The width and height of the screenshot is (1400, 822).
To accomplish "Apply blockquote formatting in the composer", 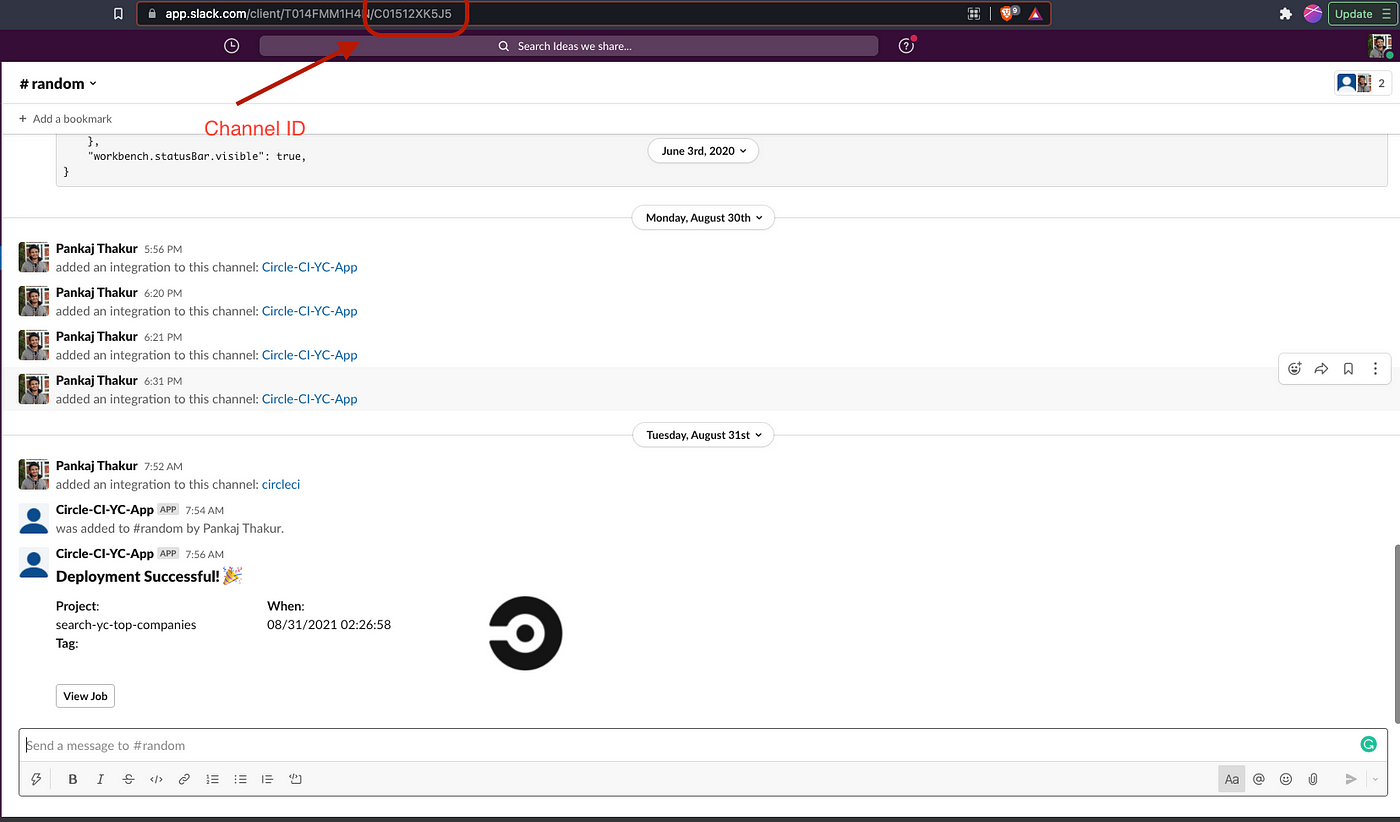I will coord(267,779).
